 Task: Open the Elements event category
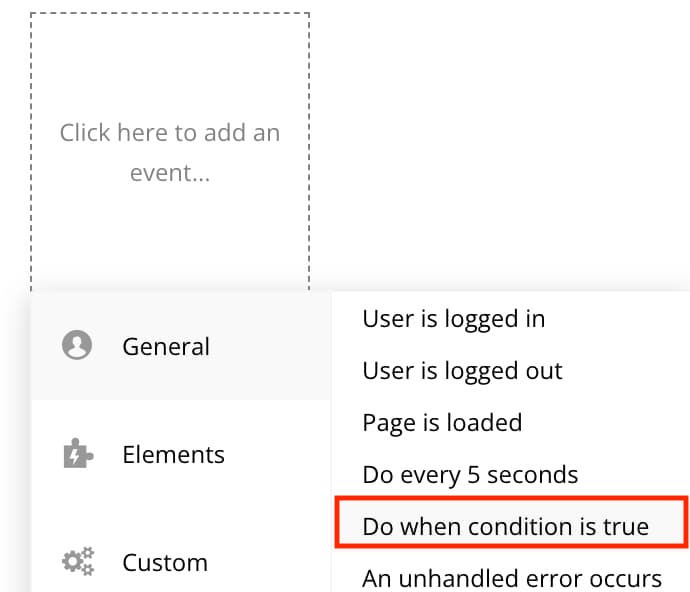tap(181, 455)
